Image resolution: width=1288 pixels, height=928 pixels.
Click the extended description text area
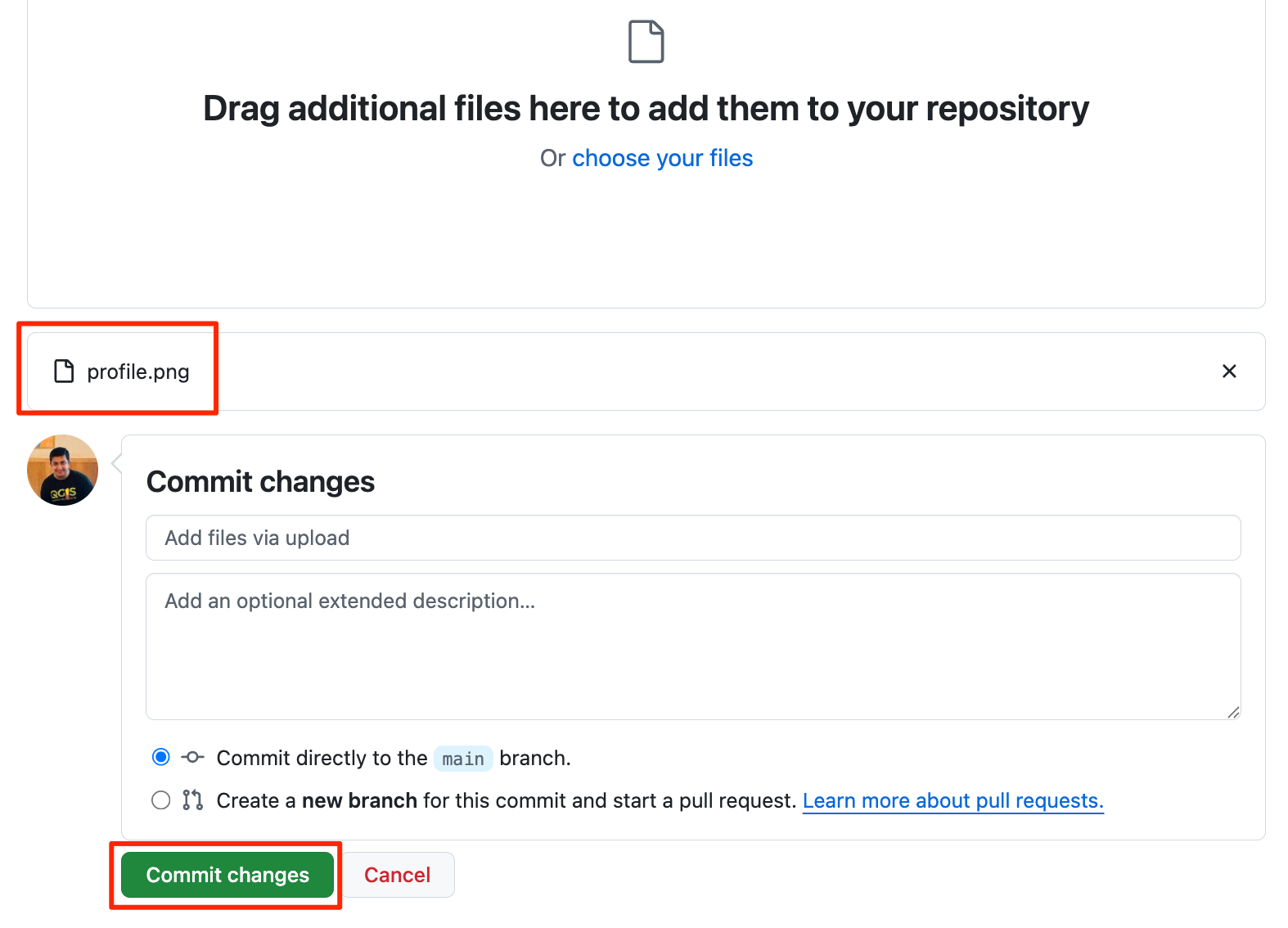pyautogui.click(x=692, y=646)
